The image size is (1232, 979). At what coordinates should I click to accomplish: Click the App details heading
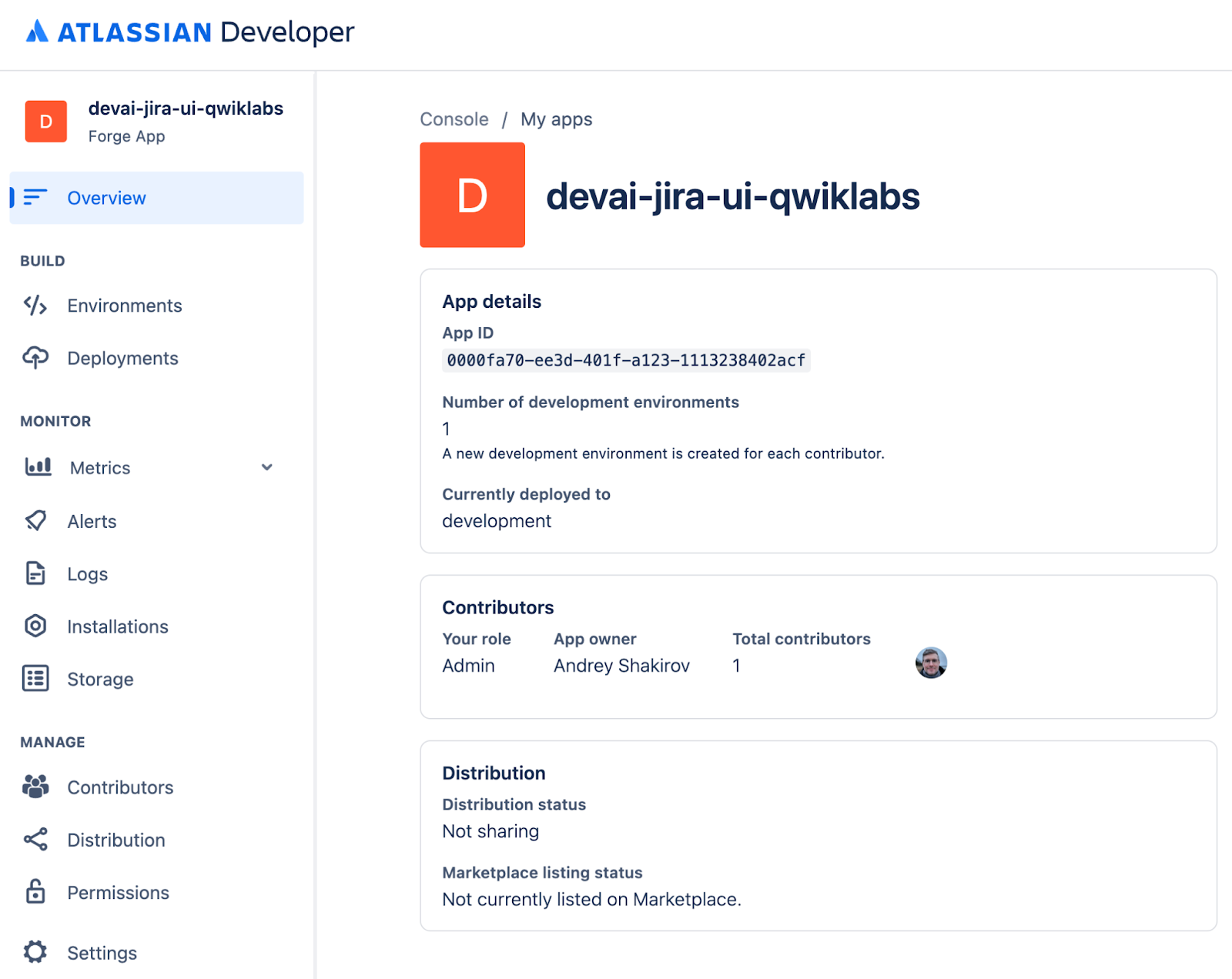[x=491, y=302]
